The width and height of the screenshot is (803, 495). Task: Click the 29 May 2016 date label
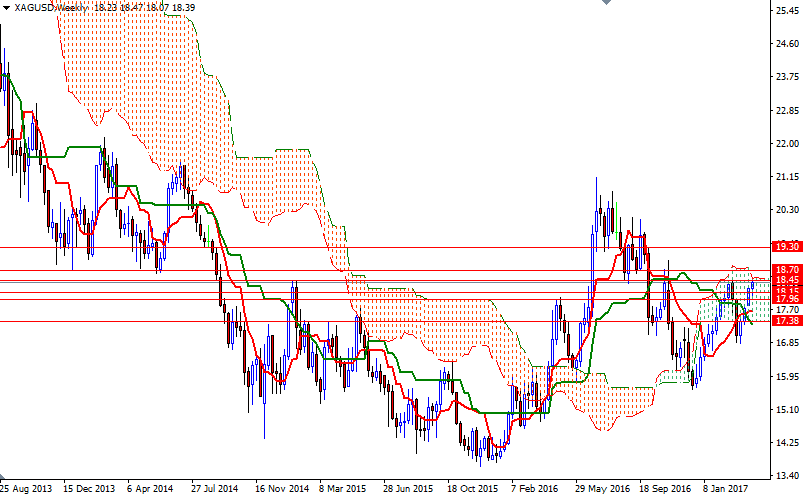[x=602, y=489]
